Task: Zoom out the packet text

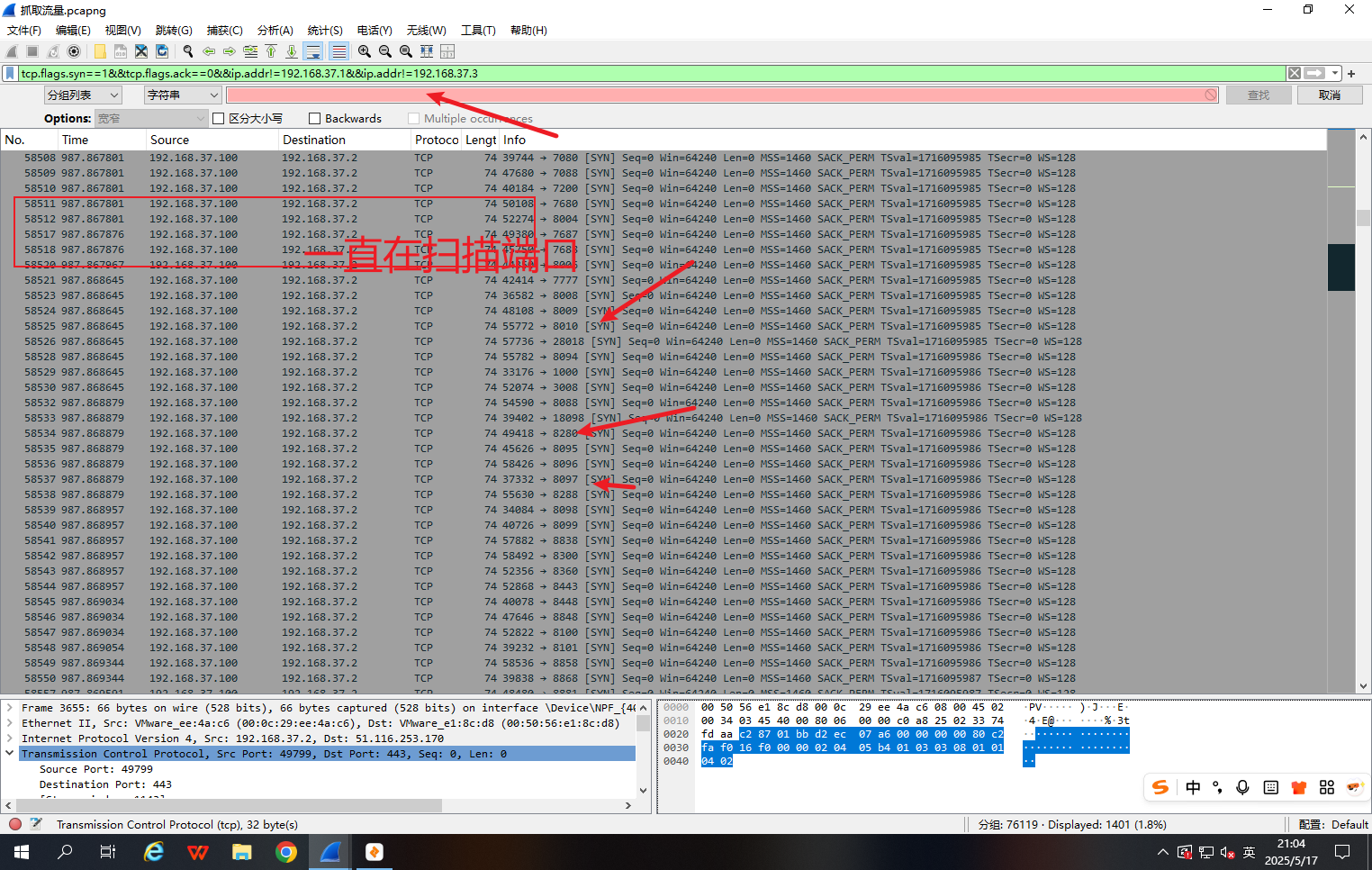Action: coord(385,51)
